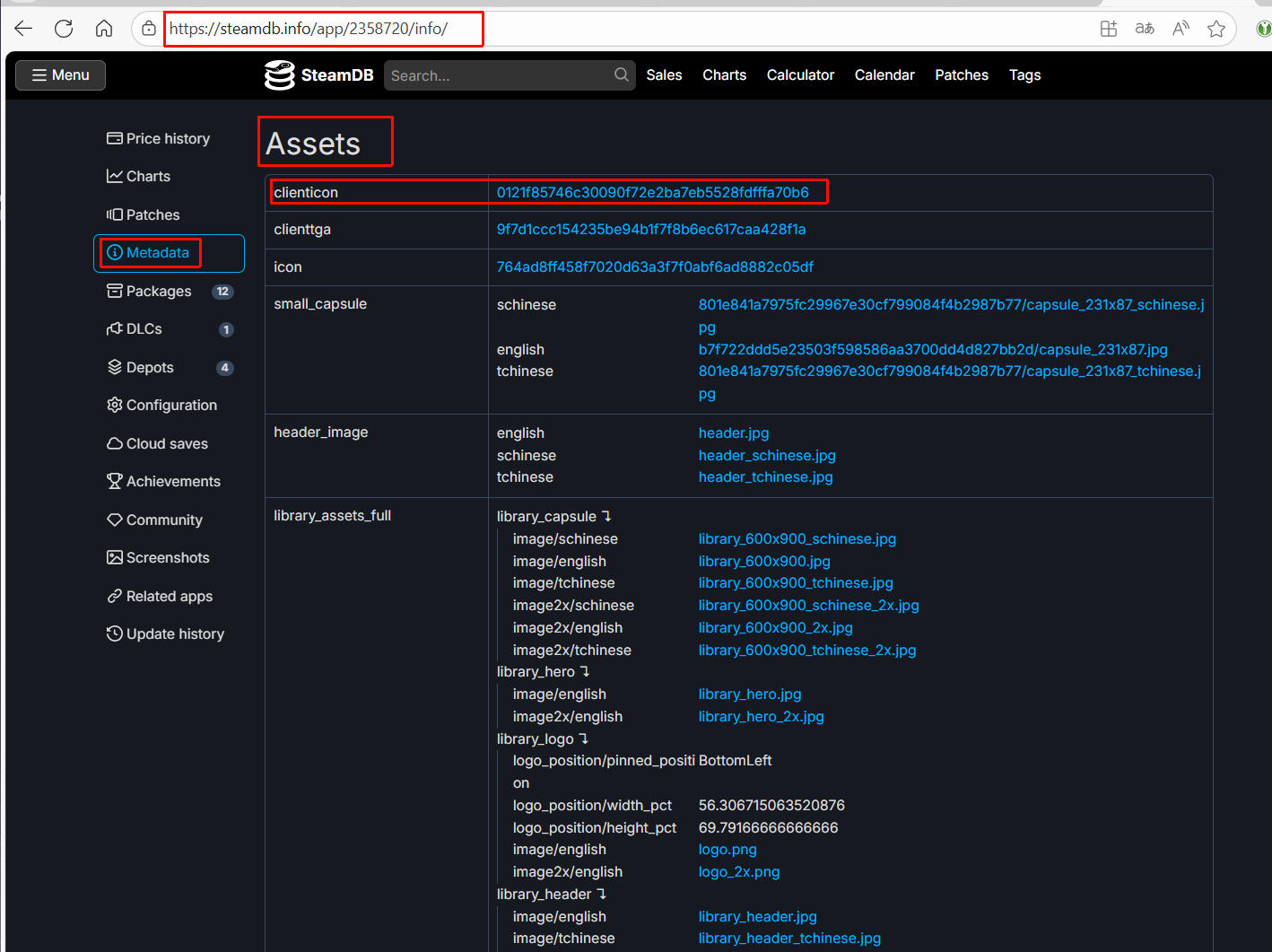This screenshot has width=1272, height=952.
Task: Reload the page with the refresh icon
Action: (64, 29)
